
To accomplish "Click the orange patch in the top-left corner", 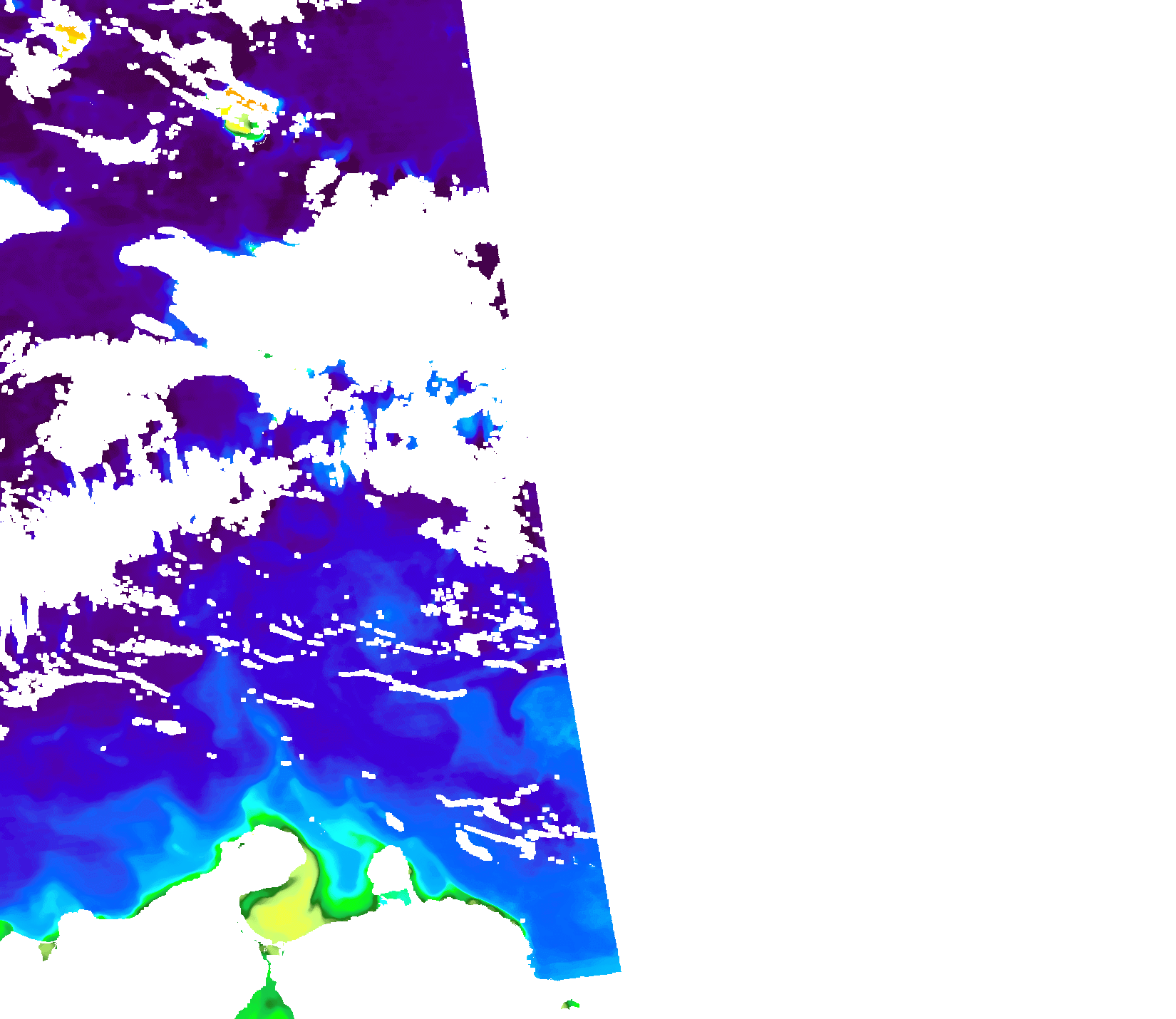I will click(71, 33).
